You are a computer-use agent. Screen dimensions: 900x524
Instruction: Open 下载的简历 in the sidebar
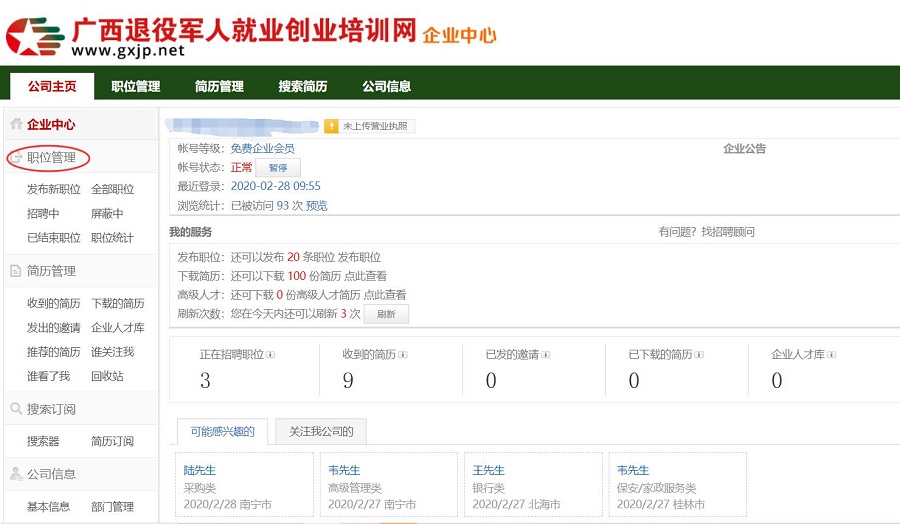(x=118, y=303)
